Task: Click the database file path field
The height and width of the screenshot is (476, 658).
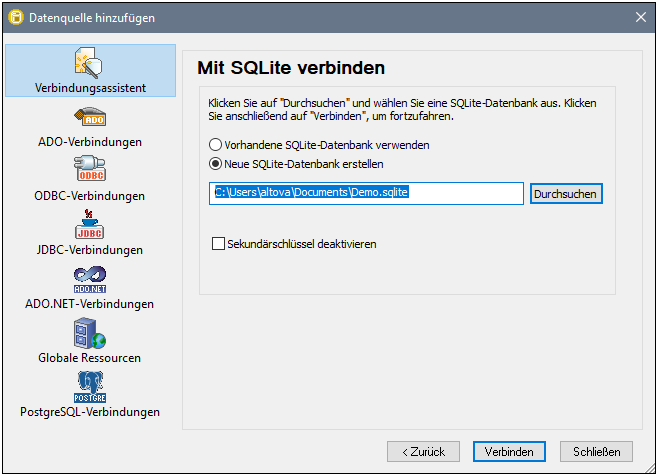Action: pyautogui.click(x=366, y=193)
